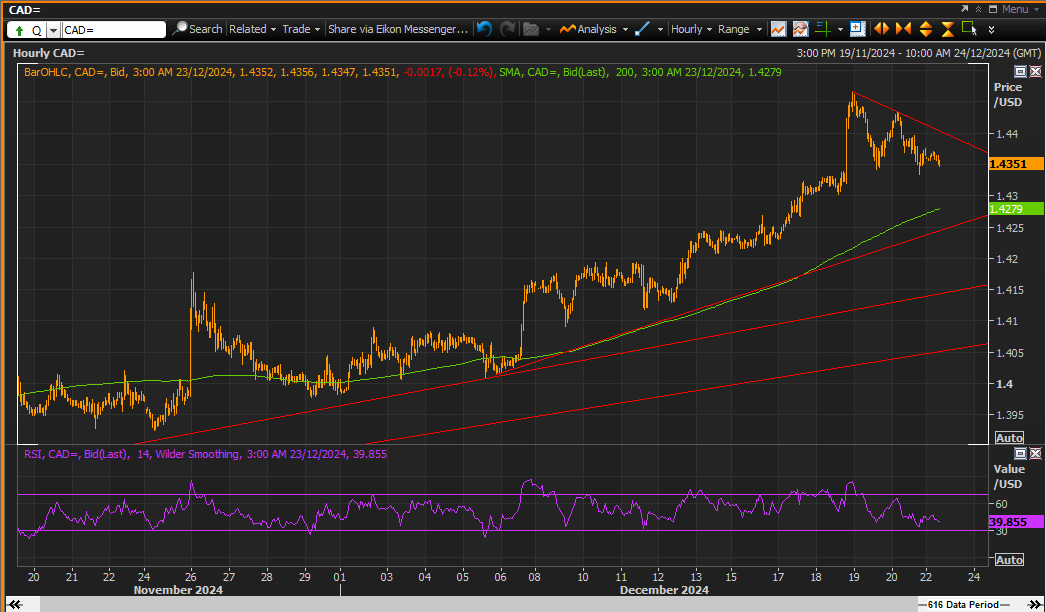The width and height of the screenshot is (1046, 612).
Task: Click the Q quote icon
Action: point(36,30)
